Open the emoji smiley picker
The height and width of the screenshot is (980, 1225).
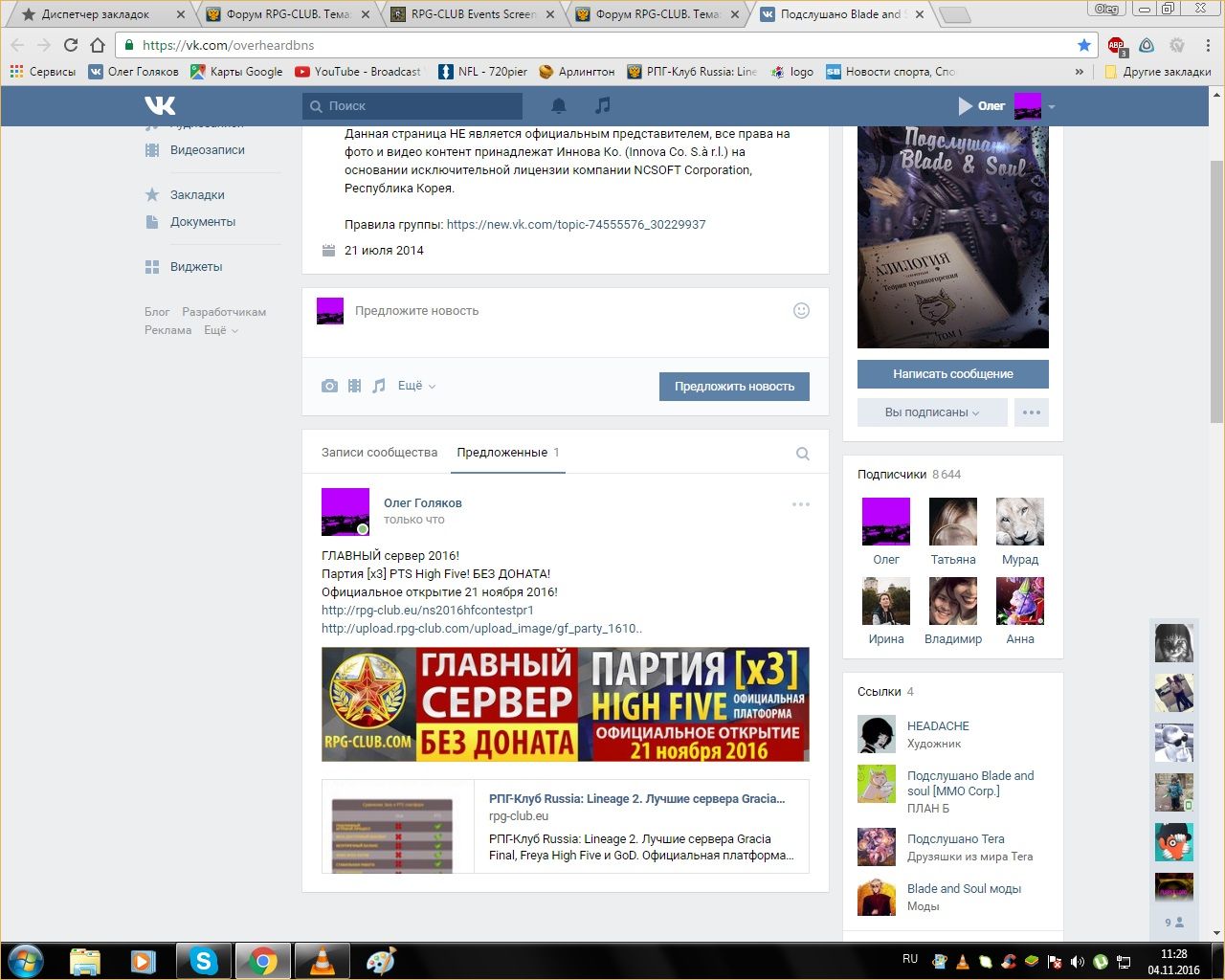click(802, 310)
